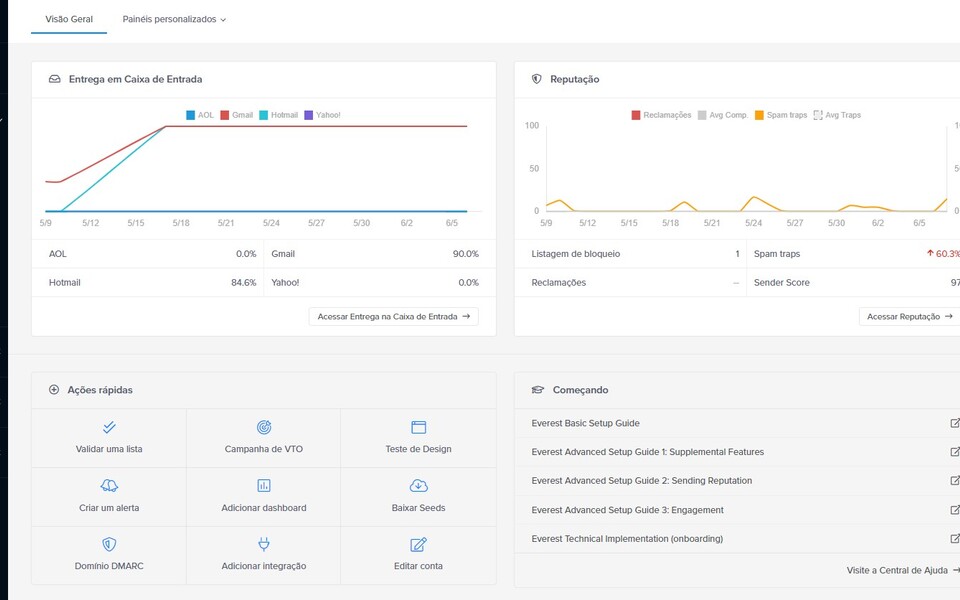Toggle the Avg Traps legend entry

tap(837, 115)
